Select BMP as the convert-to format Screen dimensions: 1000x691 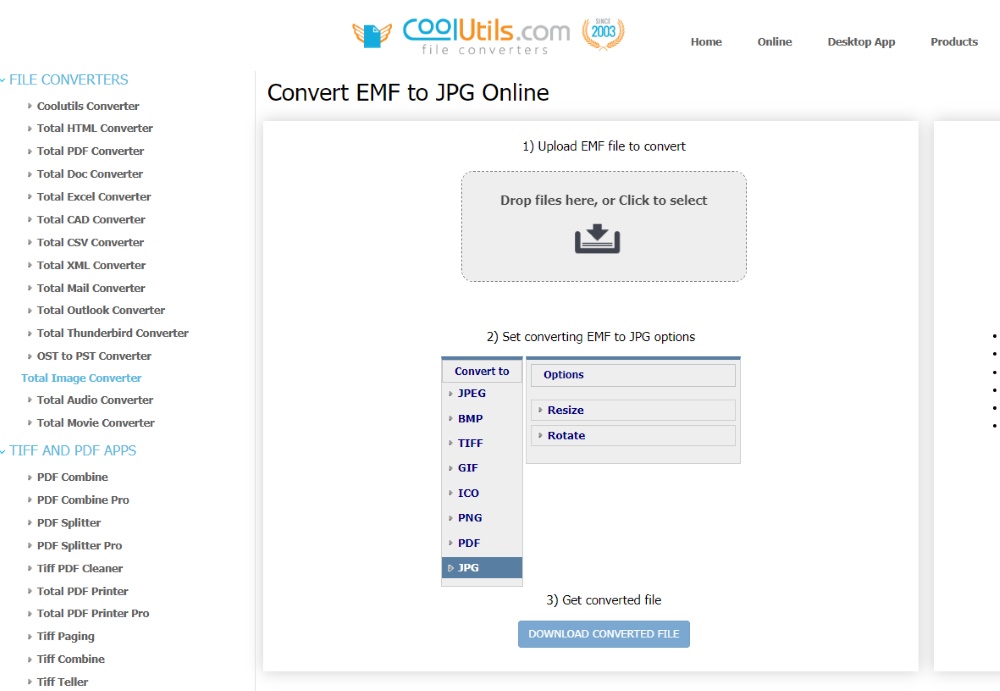(470, 419)
